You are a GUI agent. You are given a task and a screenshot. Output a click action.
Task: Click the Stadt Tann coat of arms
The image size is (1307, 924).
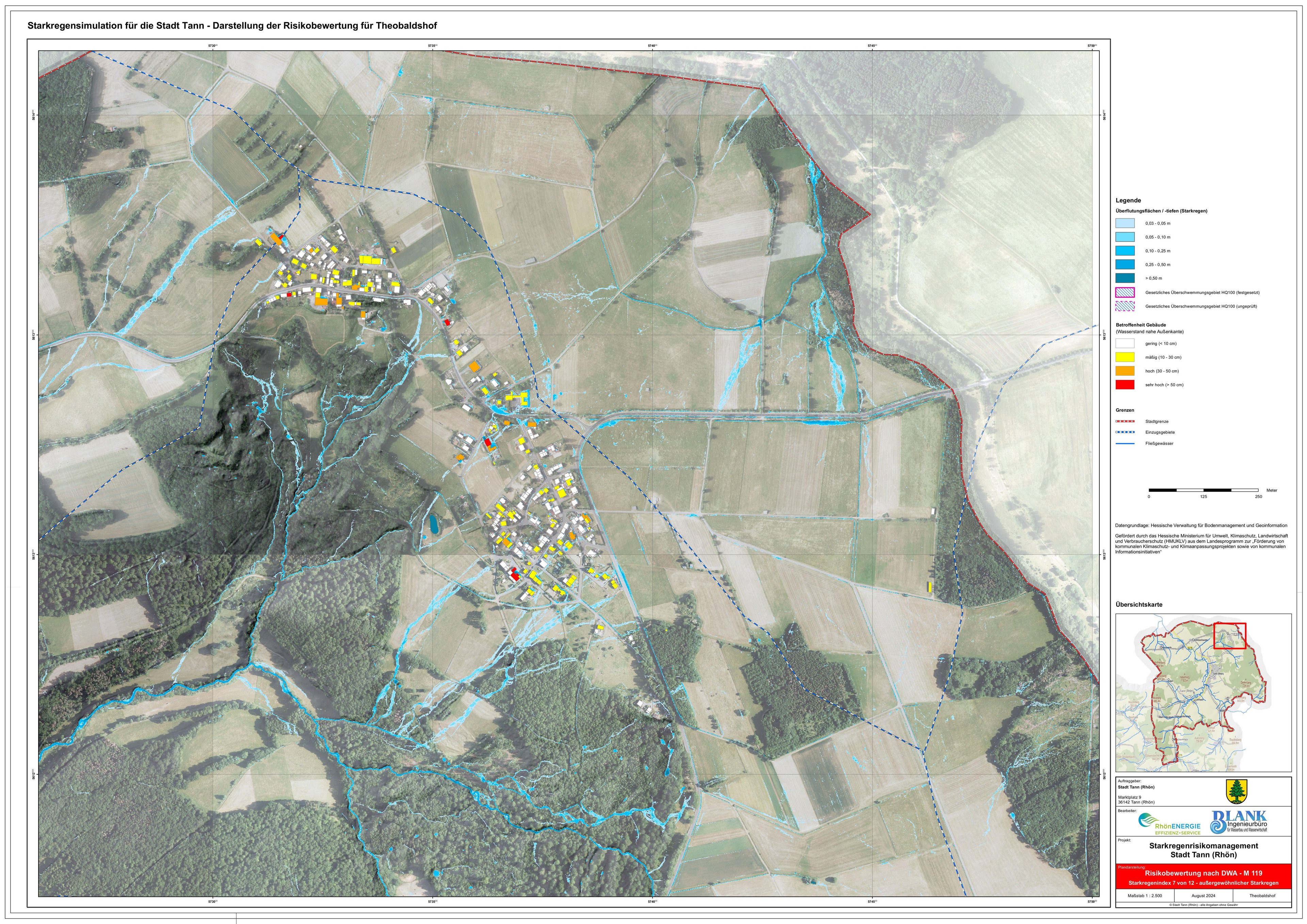1236,791
